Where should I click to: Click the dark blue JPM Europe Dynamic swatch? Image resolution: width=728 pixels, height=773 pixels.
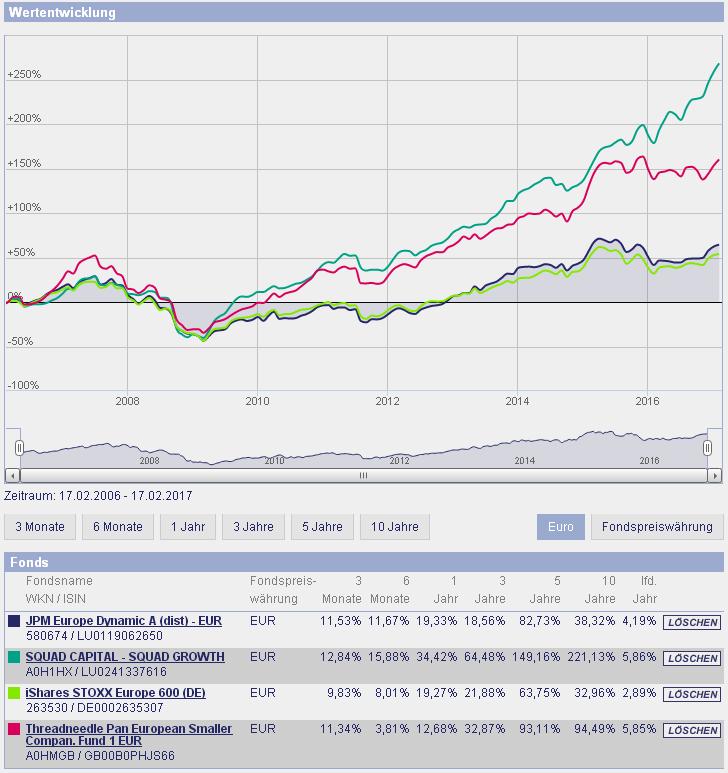coord(14,621)
